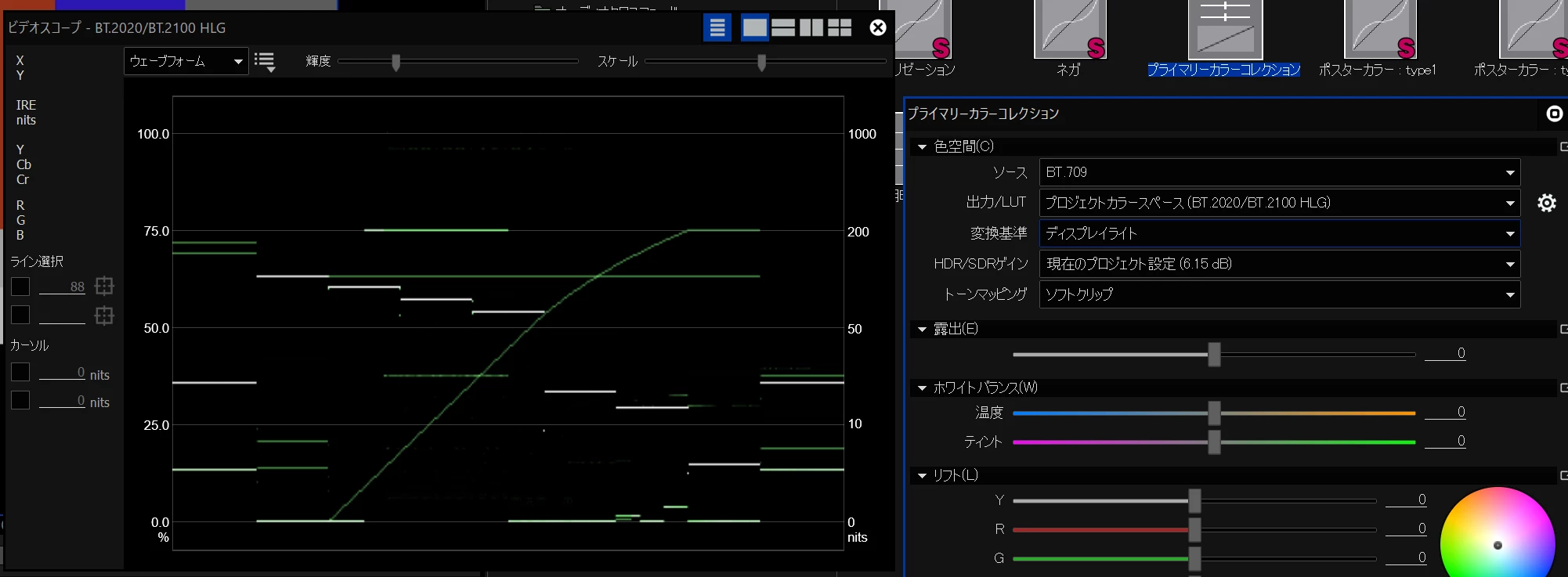
Task: Switch video scope to two-column side-by-side layout
Action: (x=811, y=28)
